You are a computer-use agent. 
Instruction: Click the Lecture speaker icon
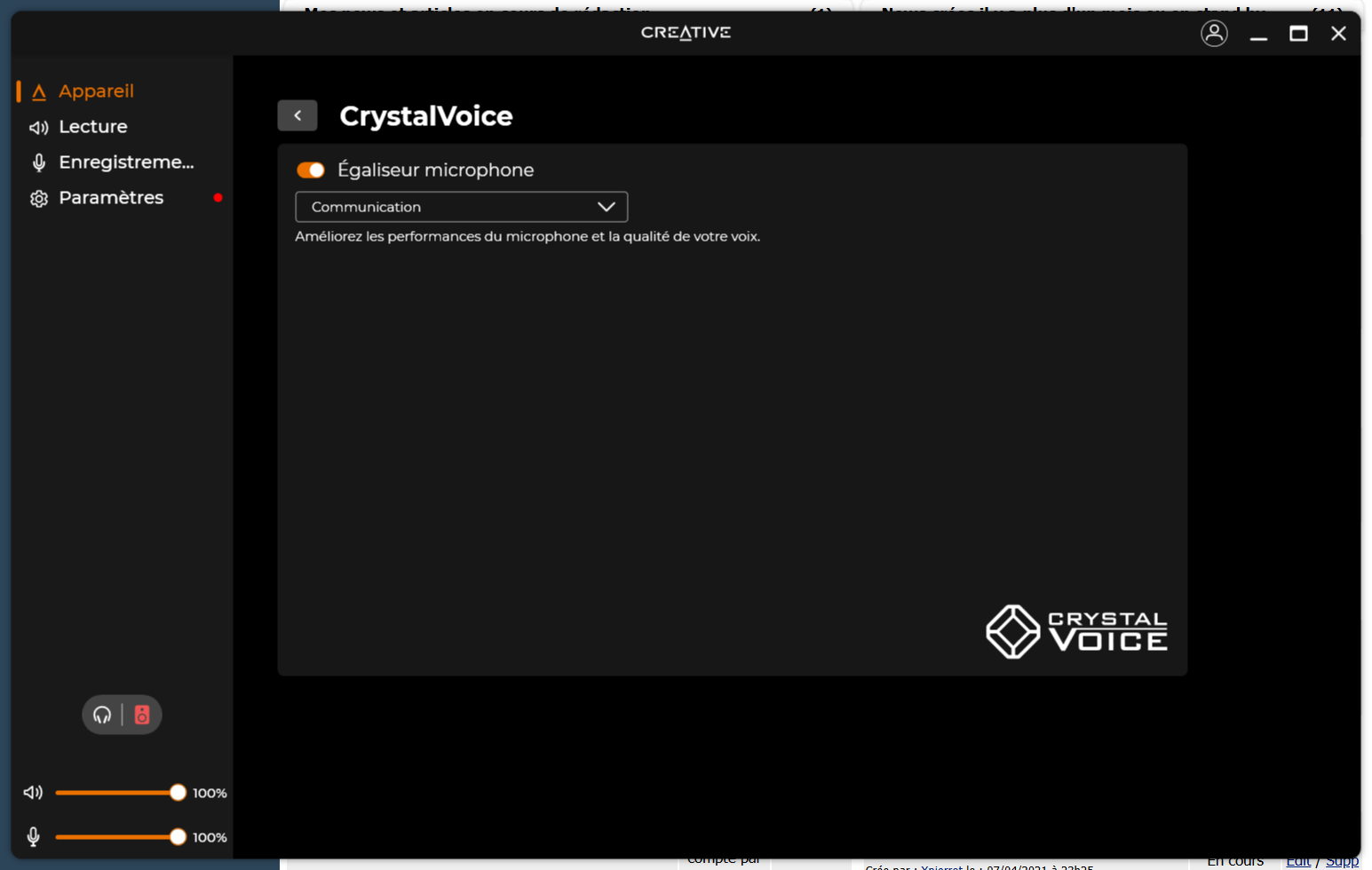[x=38, y=128]
